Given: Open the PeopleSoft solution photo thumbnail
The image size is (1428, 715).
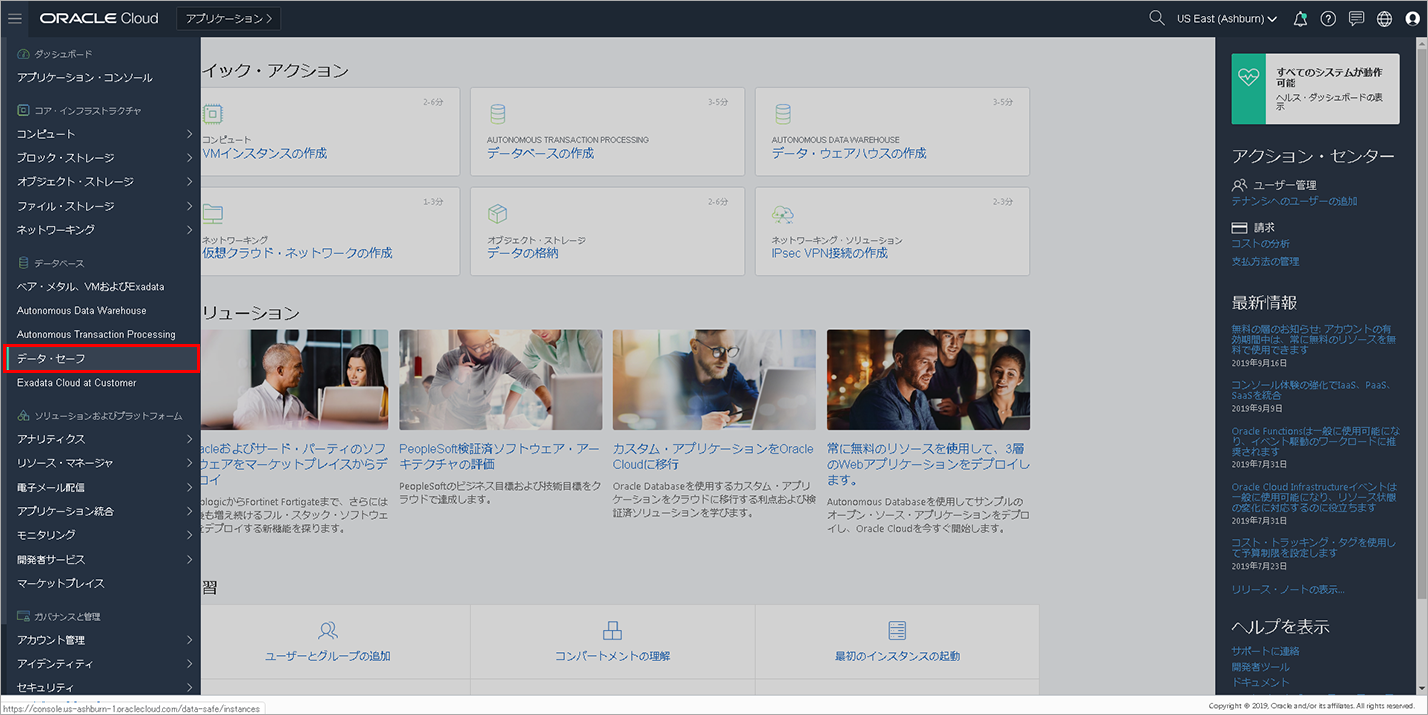Looking at the screenshot, I should [x=500, y=380].
